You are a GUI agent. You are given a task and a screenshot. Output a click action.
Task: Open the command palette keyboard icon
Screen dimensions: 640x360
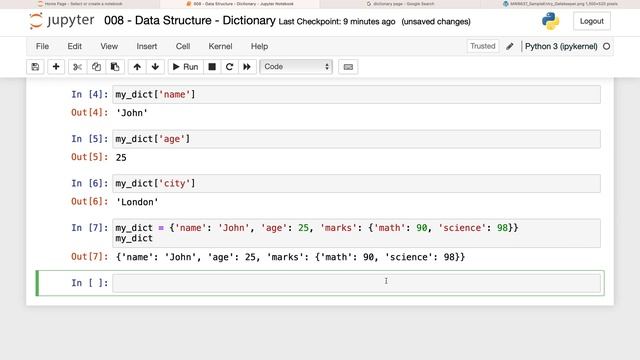coord(348,67)
